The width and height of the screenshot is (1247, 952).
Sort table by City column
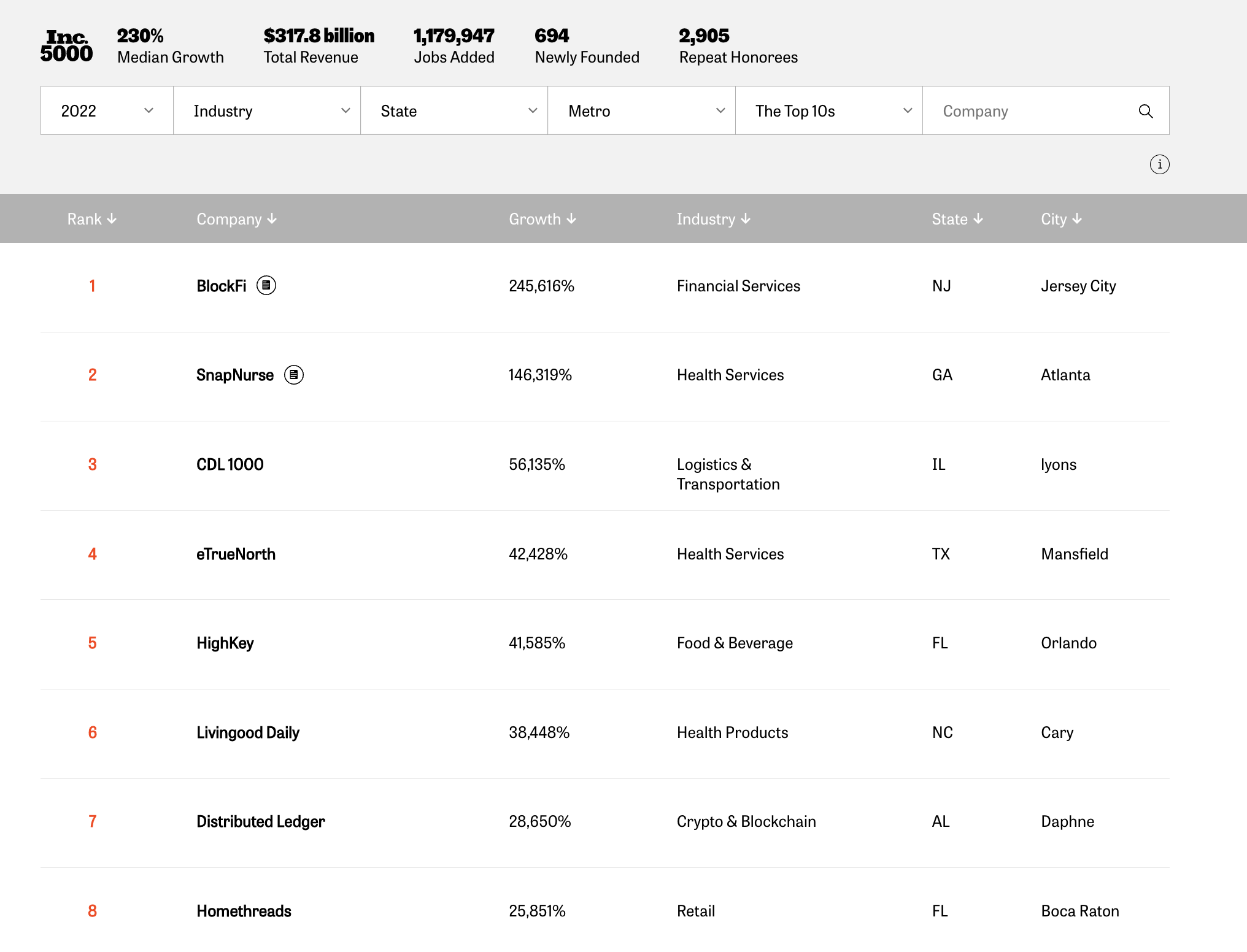click(x=1062, y=219)
